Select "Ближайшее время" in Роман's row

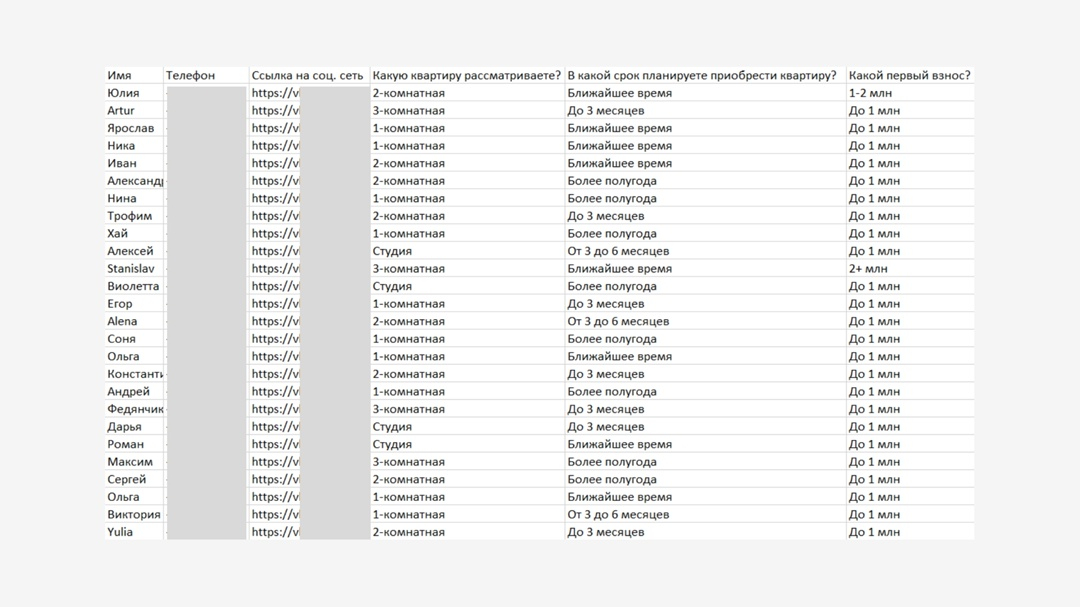[x=619, y=444]
